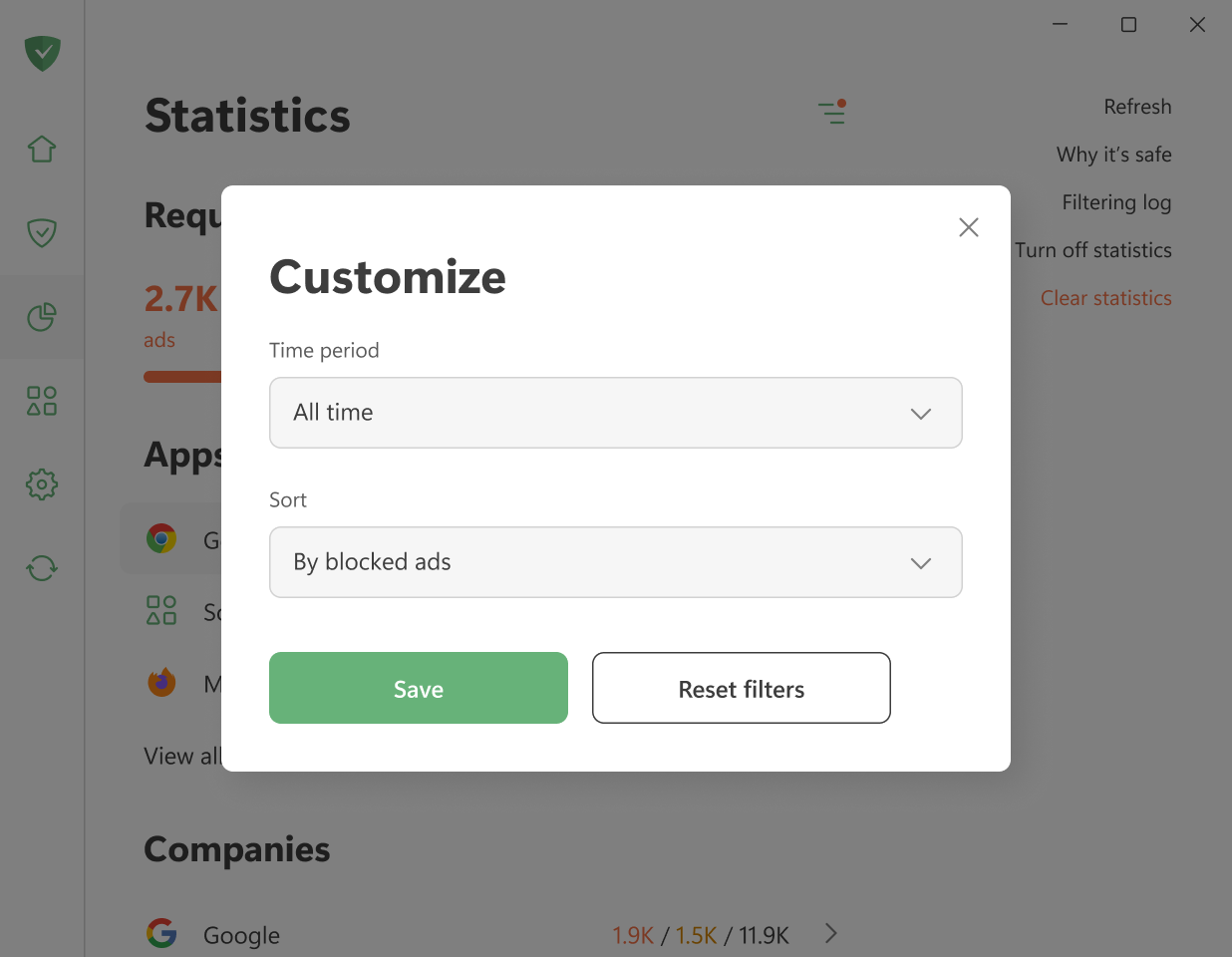1232x957 pixels.
Task: Select the Protection shield icon in sidebar
Action: 41,232
